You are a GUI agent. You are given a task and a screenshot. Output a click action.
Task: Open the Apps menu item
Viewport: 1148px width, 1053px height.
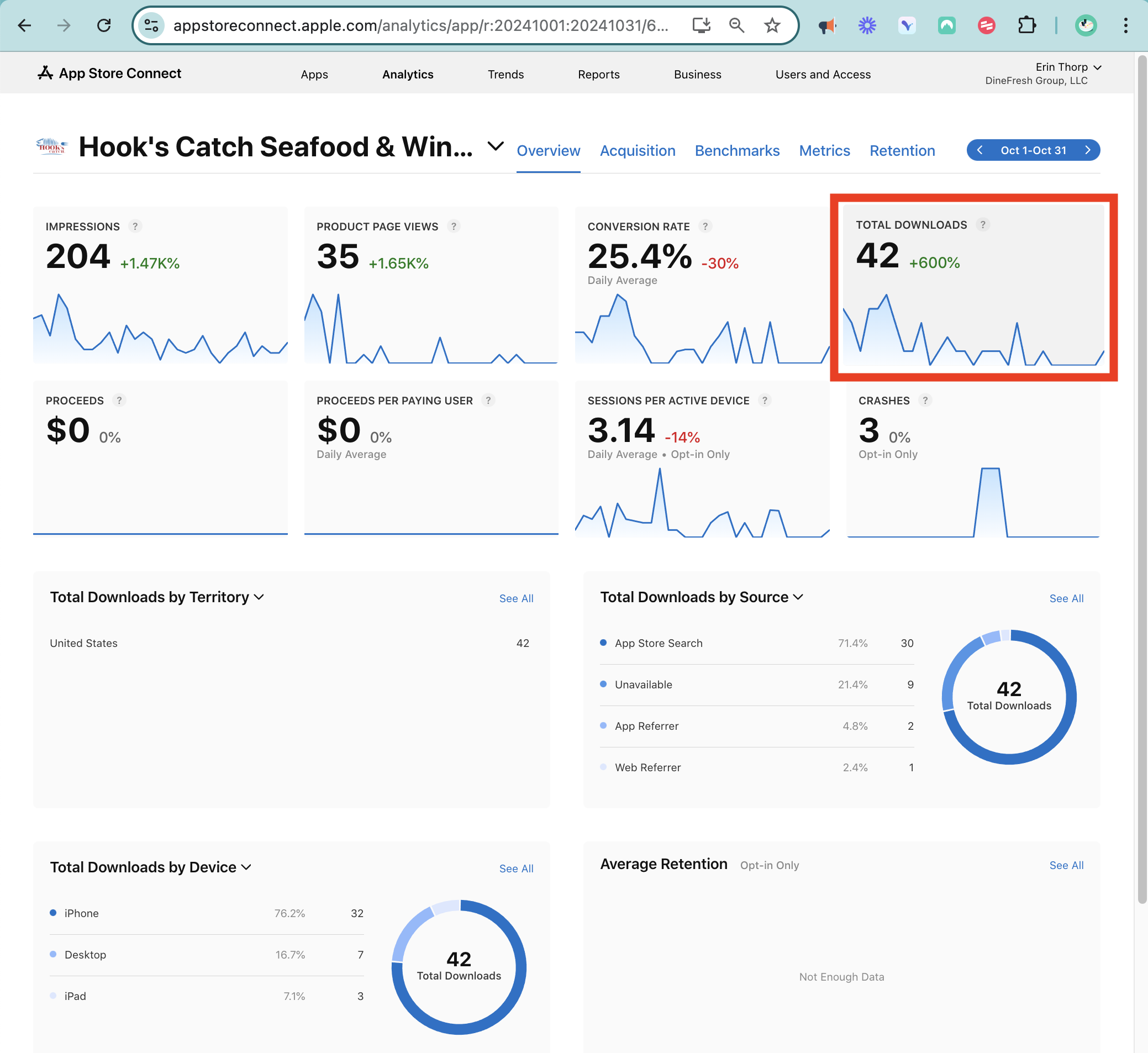click(x=314, y=75)
